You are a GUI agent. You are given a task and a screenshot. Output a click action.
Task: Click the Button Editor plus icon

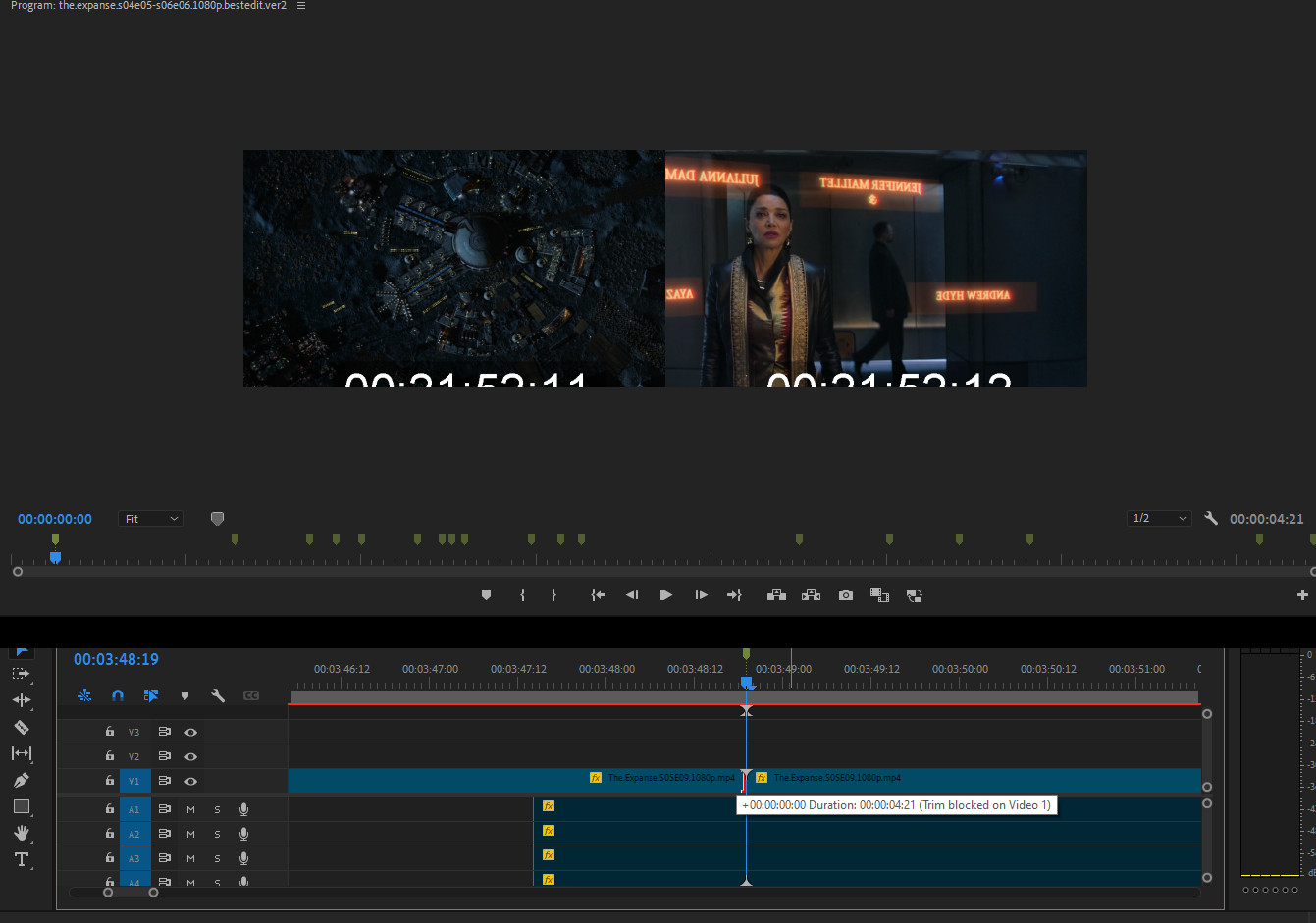click(1302, 595)
